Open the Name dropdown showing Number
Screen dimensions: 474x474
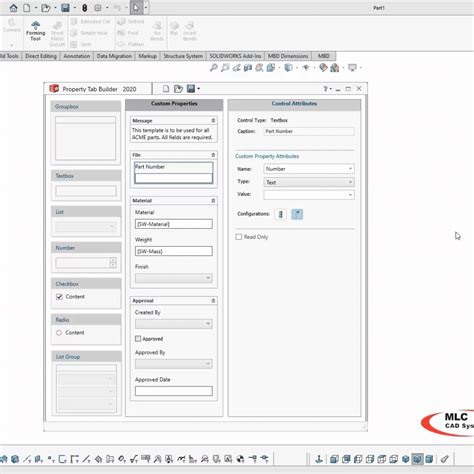tap(309, 169)
